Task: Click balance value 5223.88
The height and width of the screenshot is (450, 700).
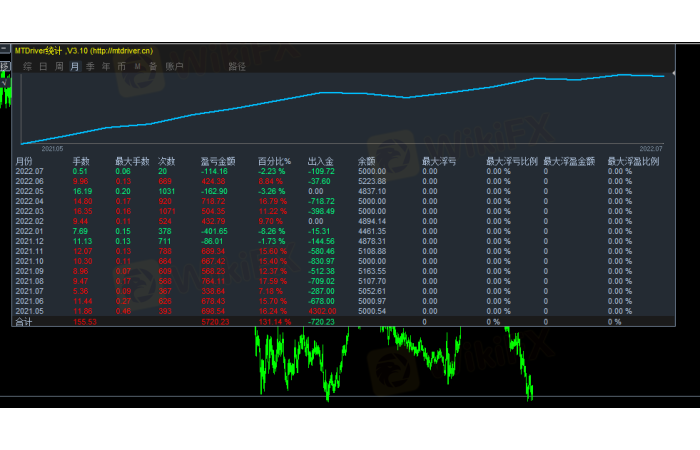Action: pos(372,181)
